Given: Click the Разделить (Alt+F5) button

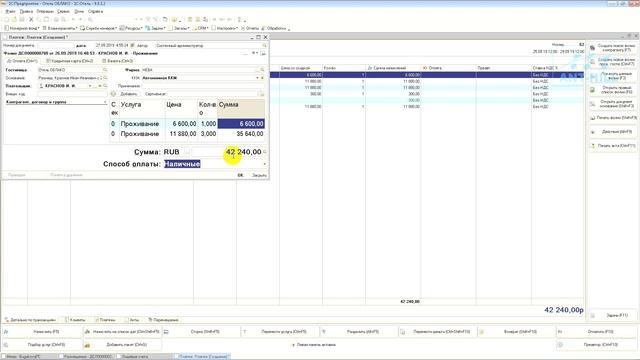Looking at the screenshot, I should coord(359,332).
